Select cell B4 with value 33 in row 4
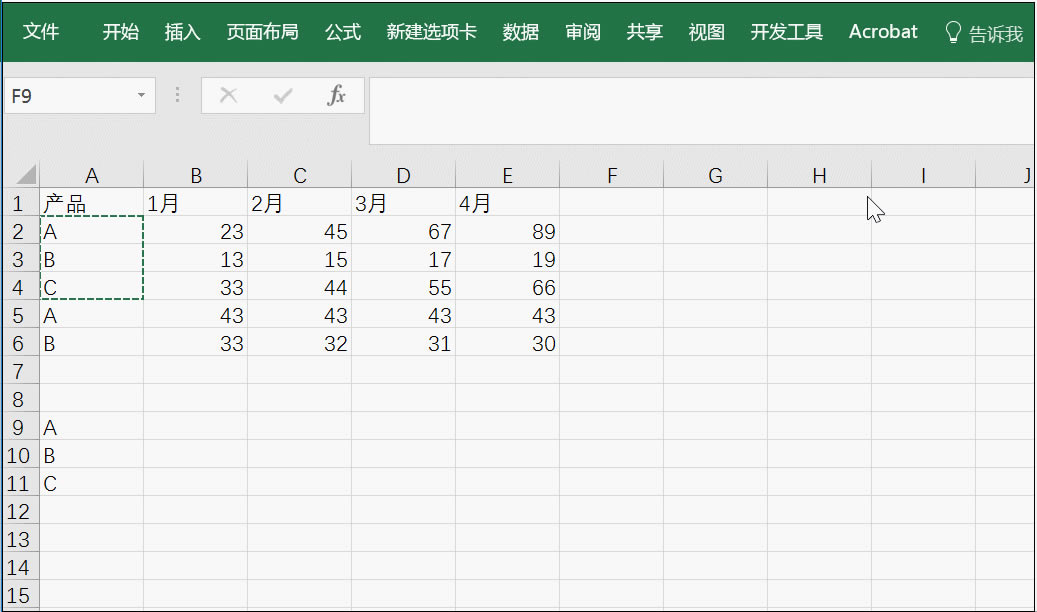This screenshot has width=1037, height=612. point(196,286)
